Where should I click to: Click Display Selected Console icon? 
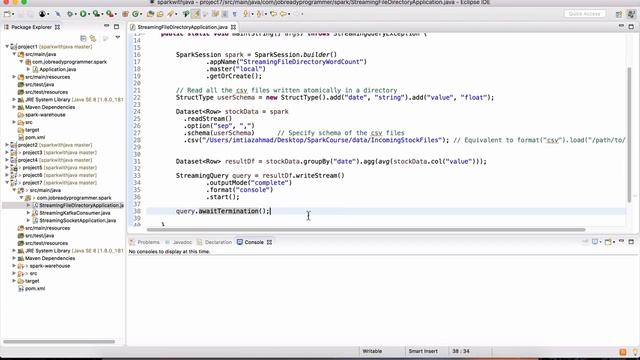pos(596,242)
